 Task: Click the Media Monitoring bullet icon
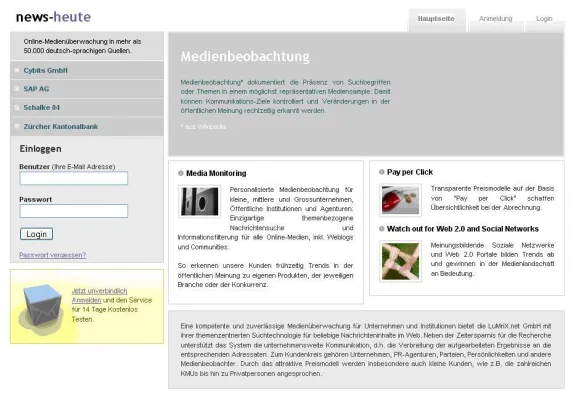pyautogui.click(x=180, y=173)
